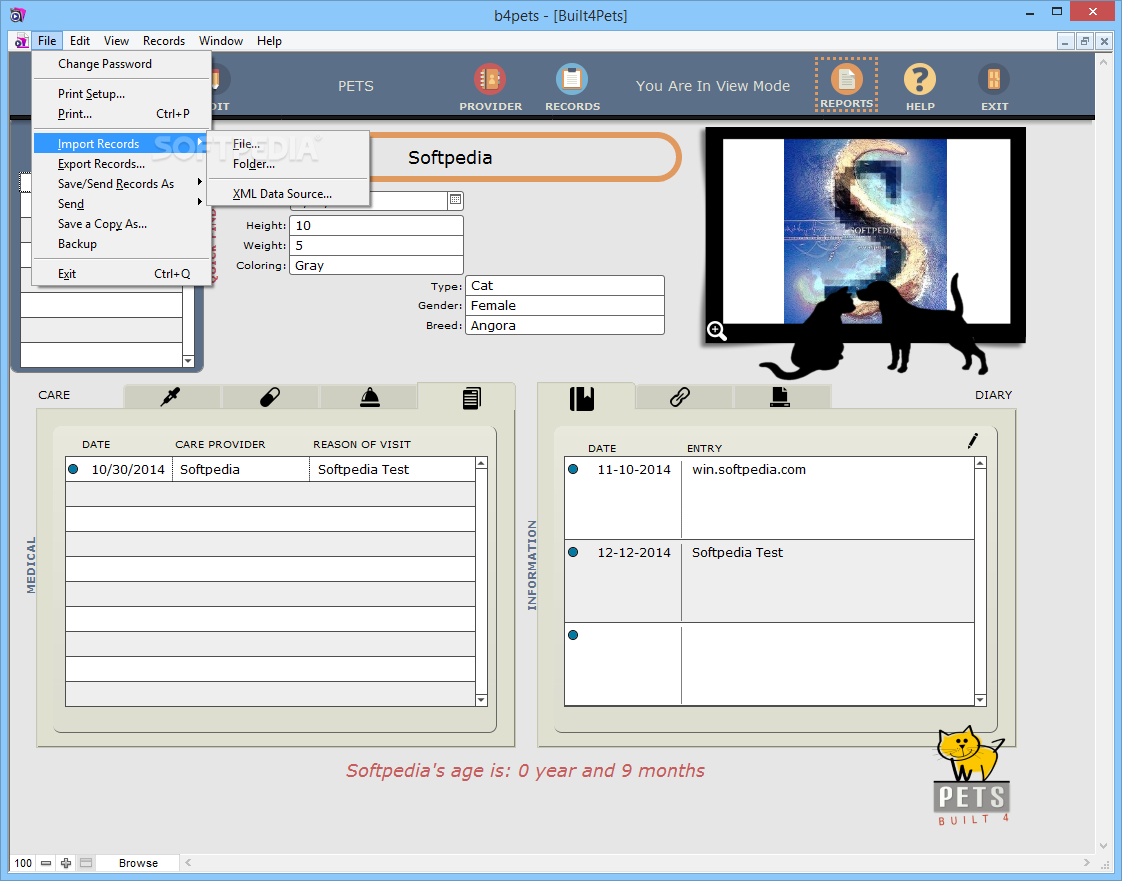The image size is (1122, 881).
Task: Expand the Send submenu
Action: [121, 204]
